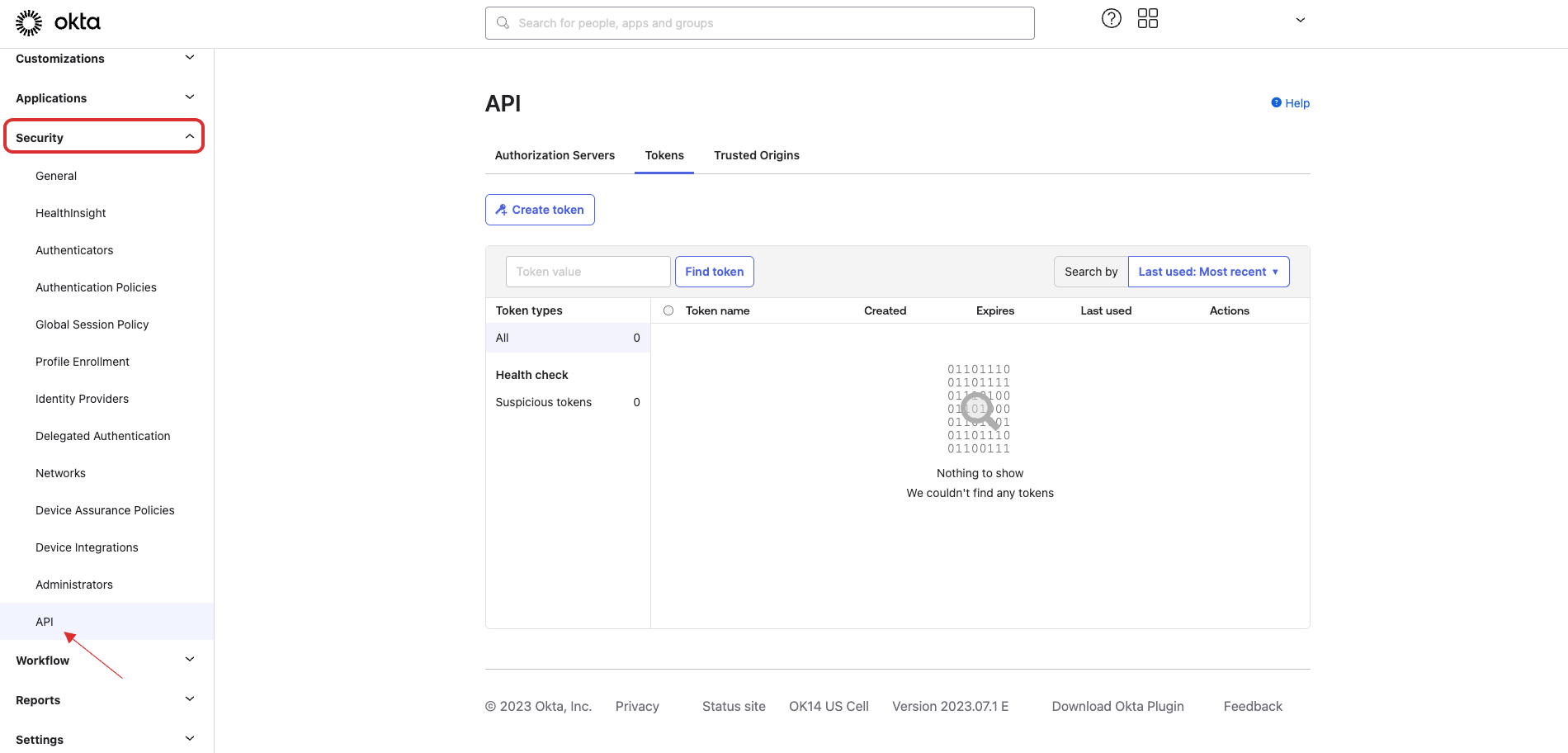1568x753 pixels.
Task: Click the Expires column header
Action: [995, 310]
